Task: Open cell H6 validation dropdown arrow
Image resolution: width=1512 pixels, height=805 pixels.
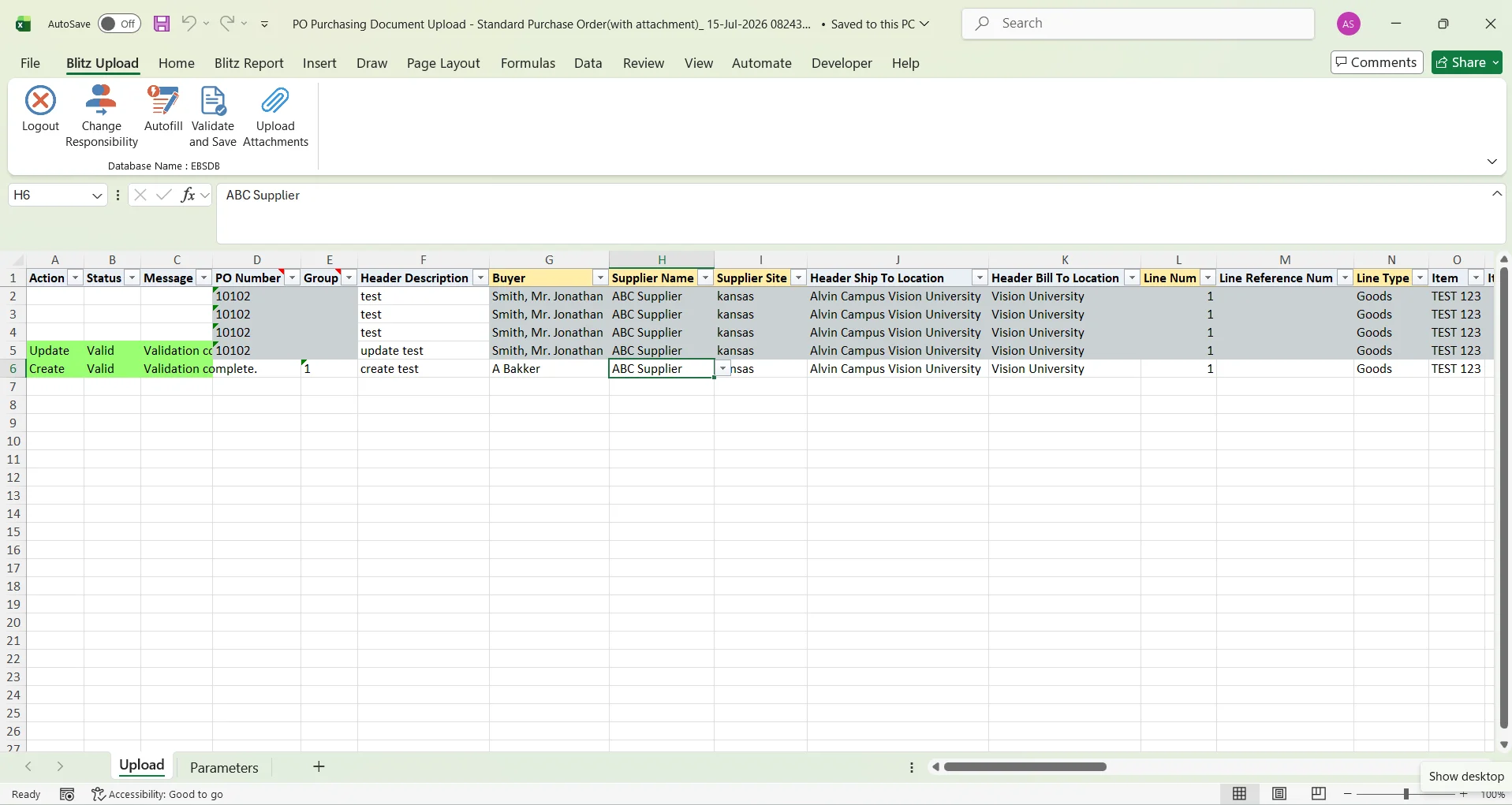Action: pyautogui.click(x=722, y=369)
